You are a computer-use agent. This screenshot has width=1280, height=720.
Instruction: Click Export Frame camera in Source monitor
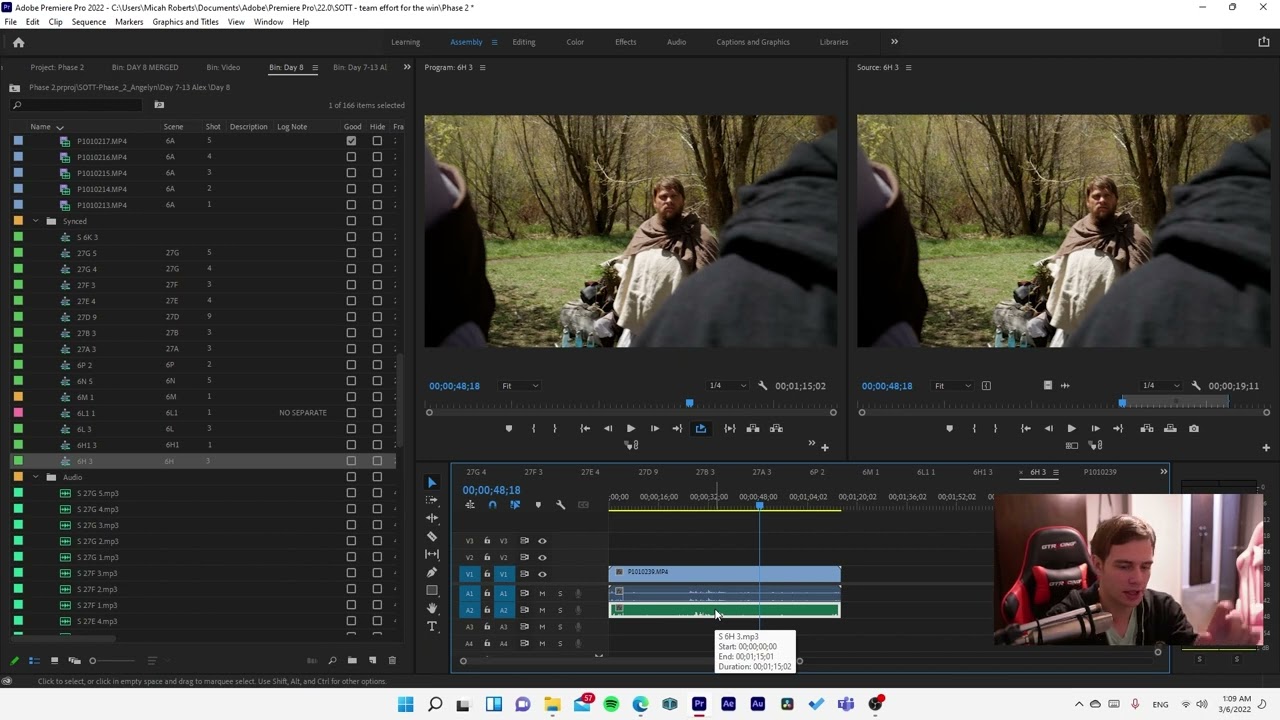pyautogui.click(x=1194, y=428)
